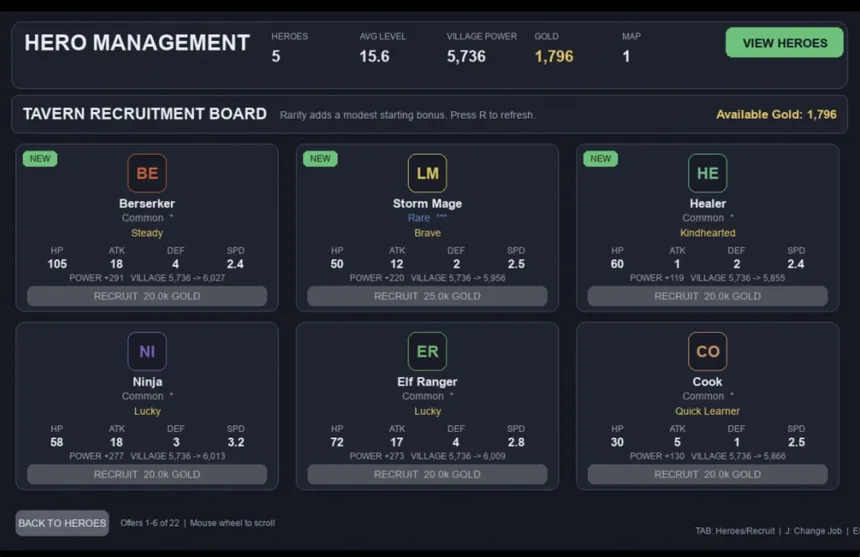This screenshot has width=860, height=557.
Task: Click Berserker HP value 105
Action: 57,264
